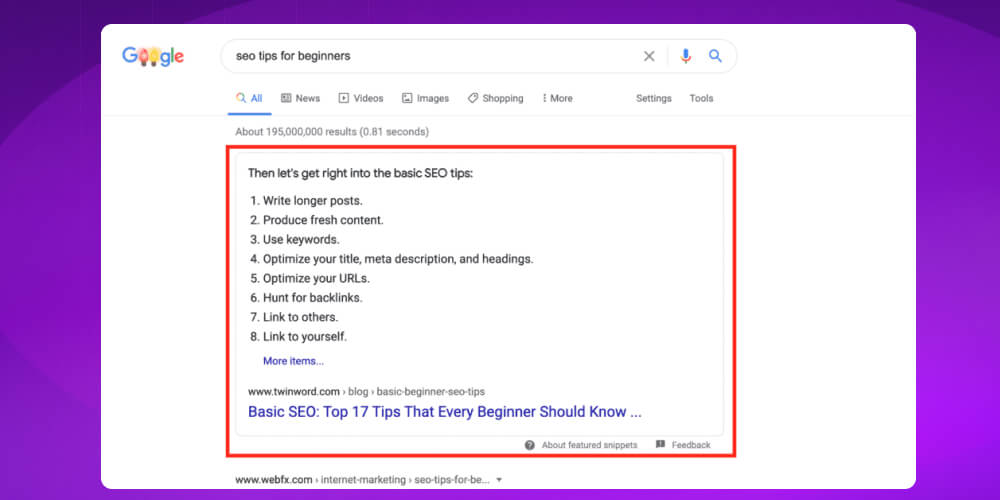Expand the webfx.com result dropdown arrow
Screen dimensions: 1000x500
tap(499, 480)
